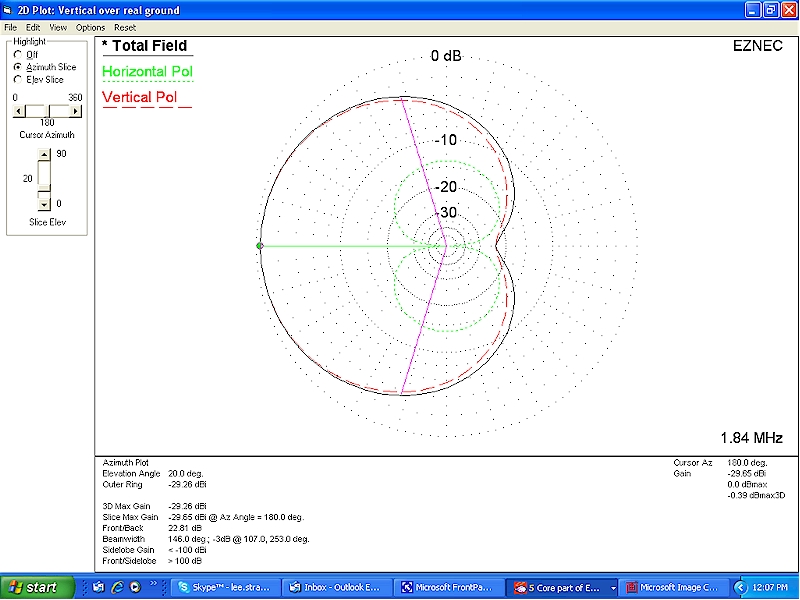800x600 pixels.
Task: Open the Windows Start button
Action: tap(34, 587)
